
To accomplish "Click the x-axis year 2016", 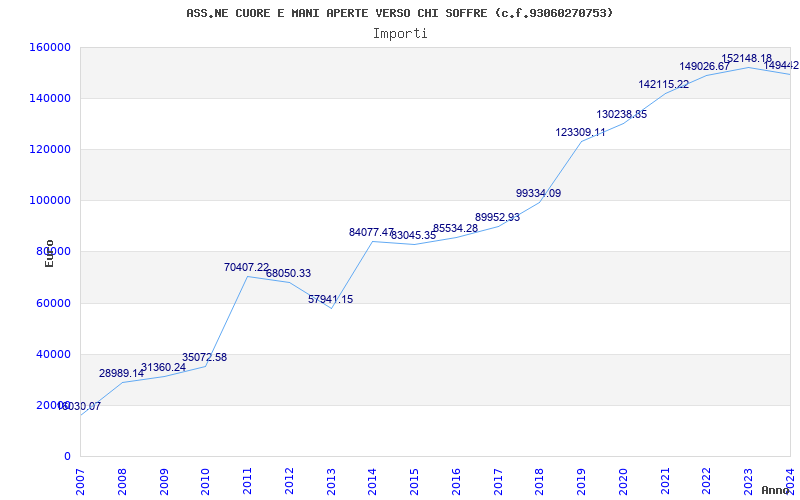I will (456, 482).
